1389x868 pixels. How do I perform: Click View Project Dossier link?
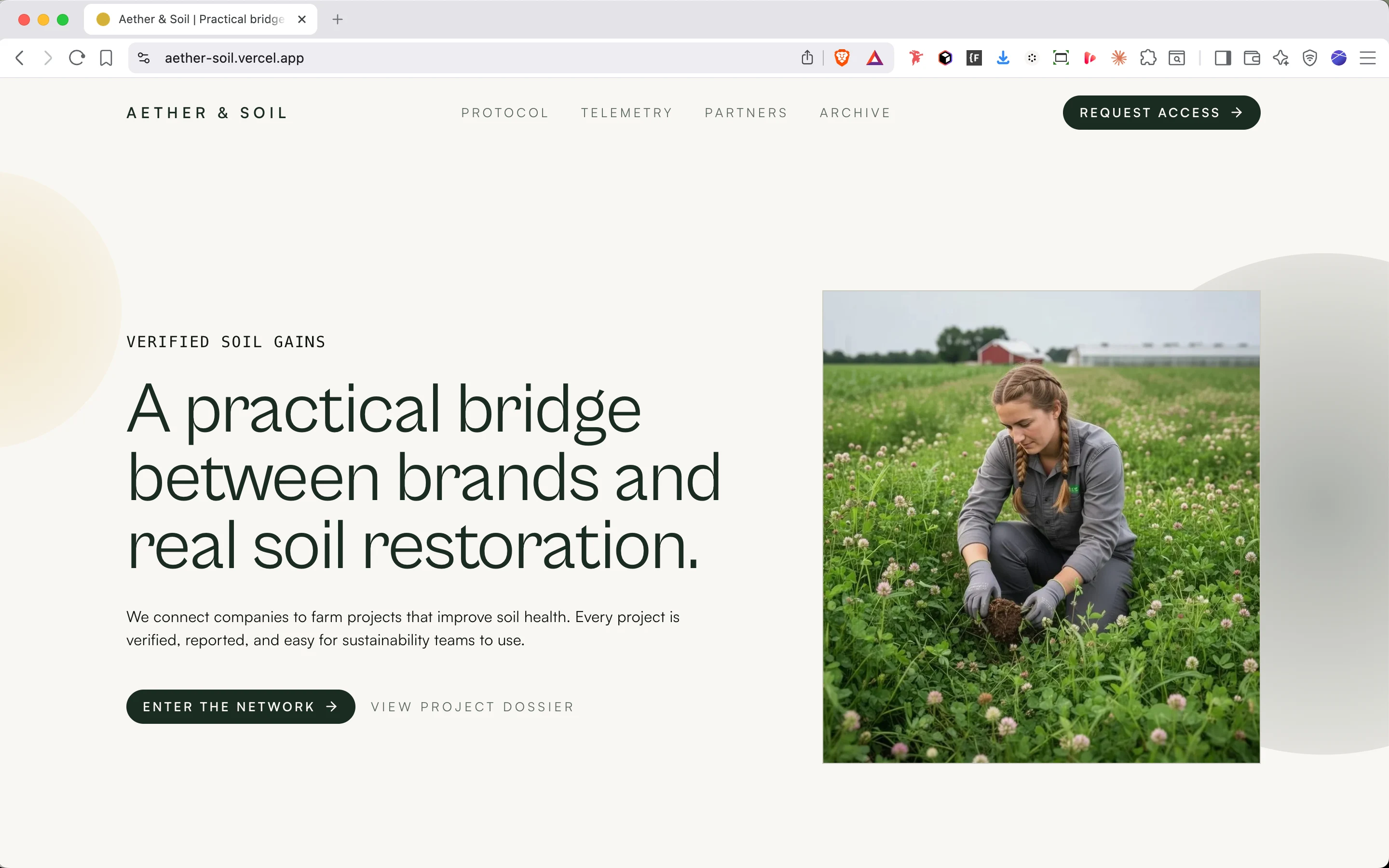(x=472, y=706)
